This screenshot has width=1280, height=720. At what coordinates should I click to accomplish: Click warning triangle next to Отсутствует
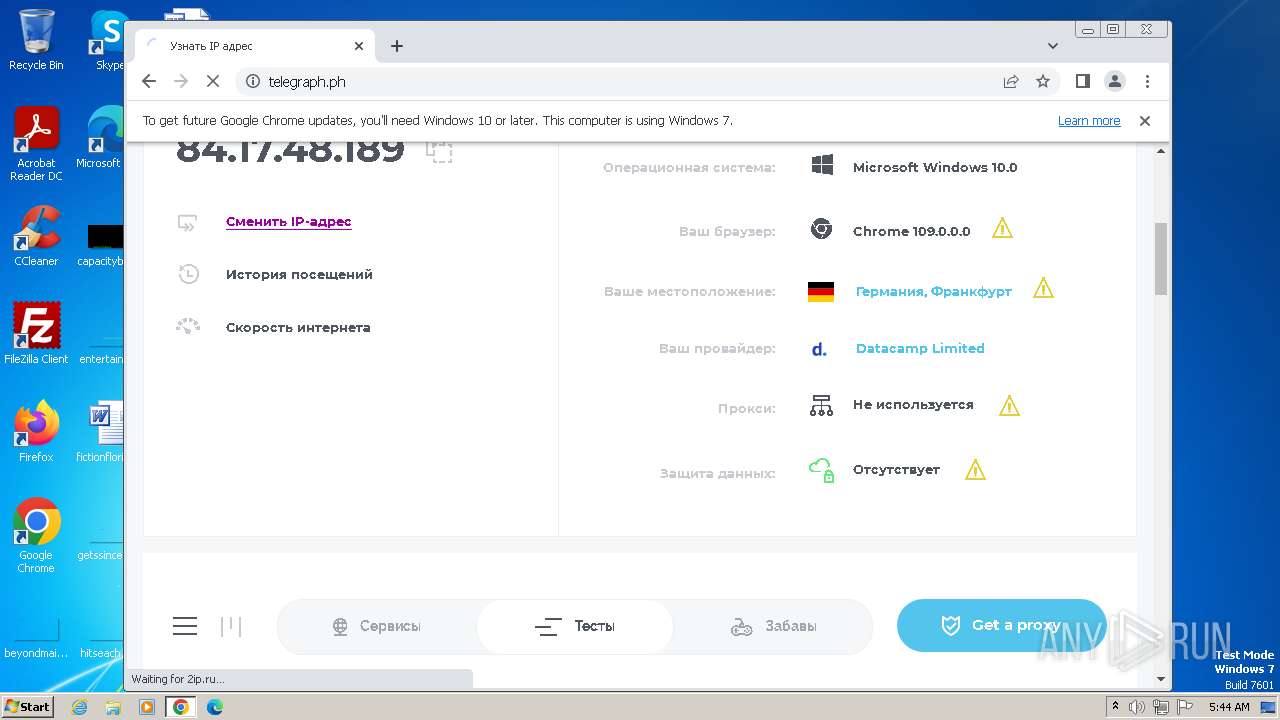(975, 469)
